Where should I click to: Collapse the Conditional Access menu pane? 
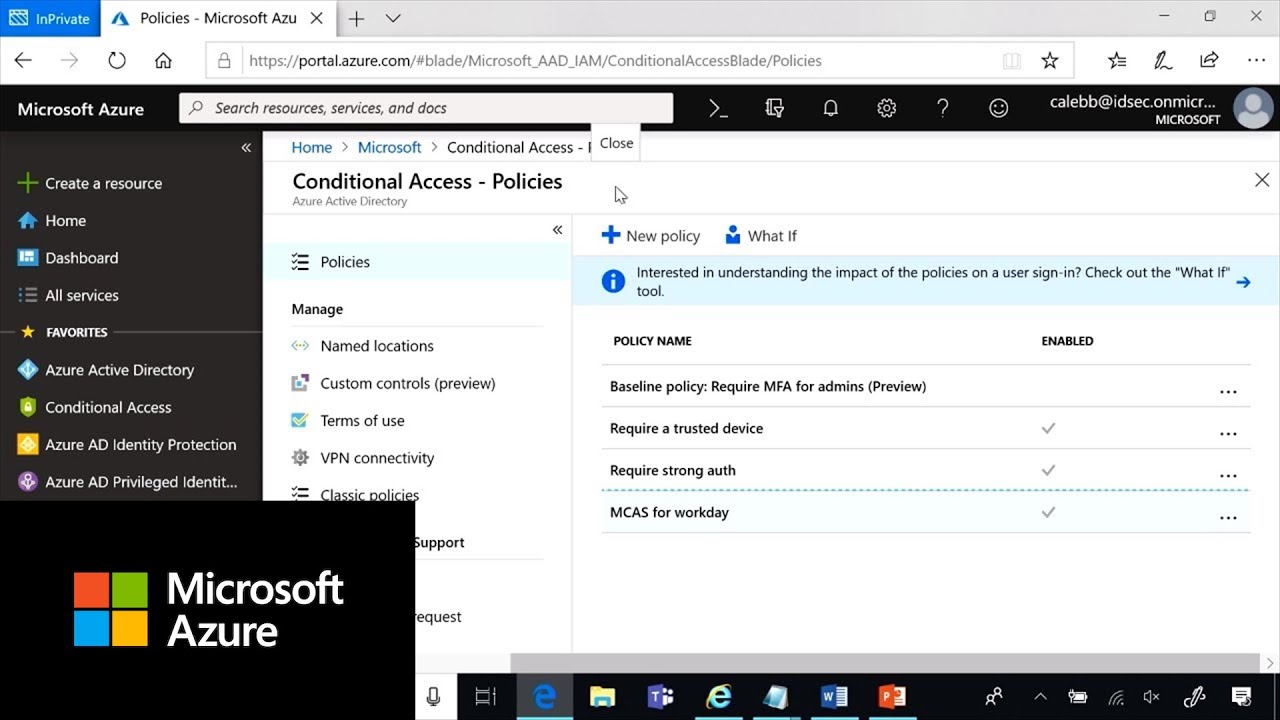point(557,230)
